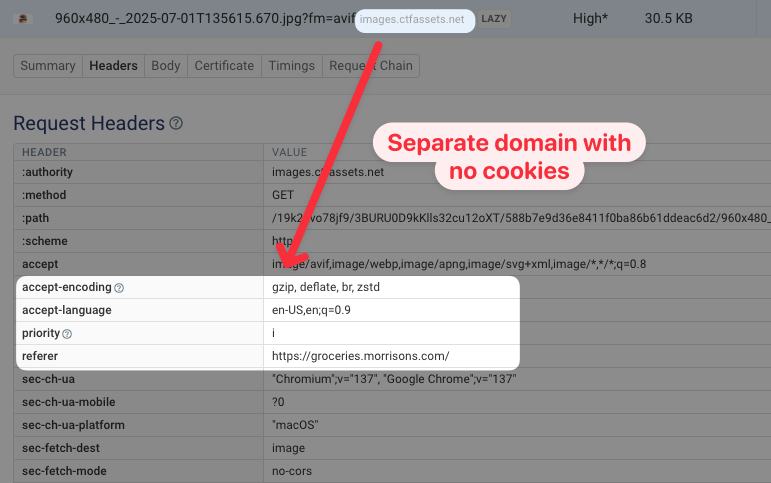This screenshot has width=771, height=483.
Task: Click the request thumbnail image icon
Action: 23,19
